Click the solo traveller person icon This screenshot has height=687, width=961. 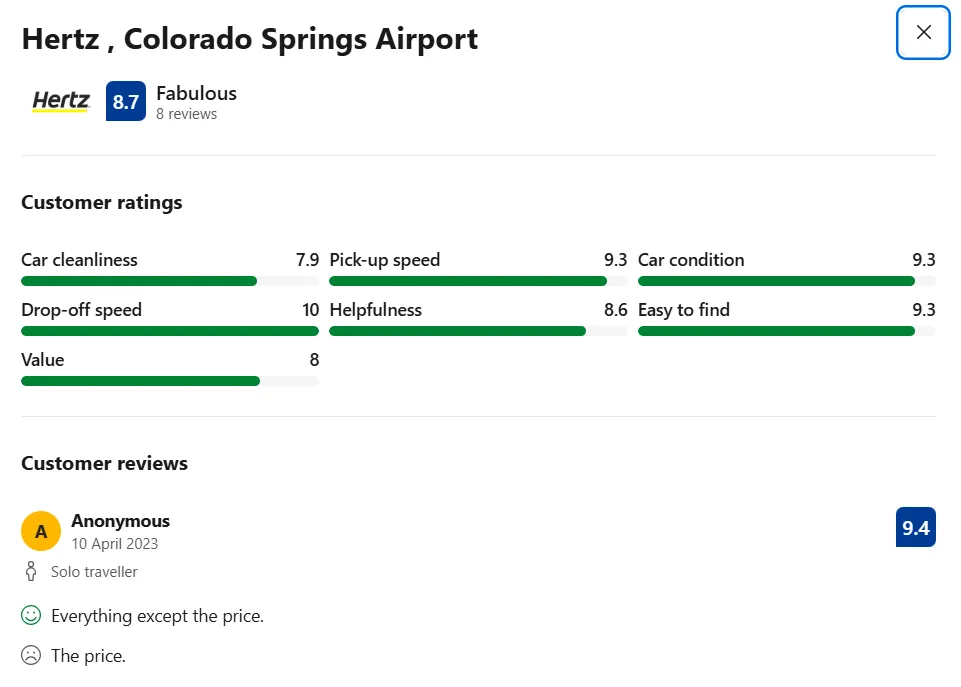(30, 572)
